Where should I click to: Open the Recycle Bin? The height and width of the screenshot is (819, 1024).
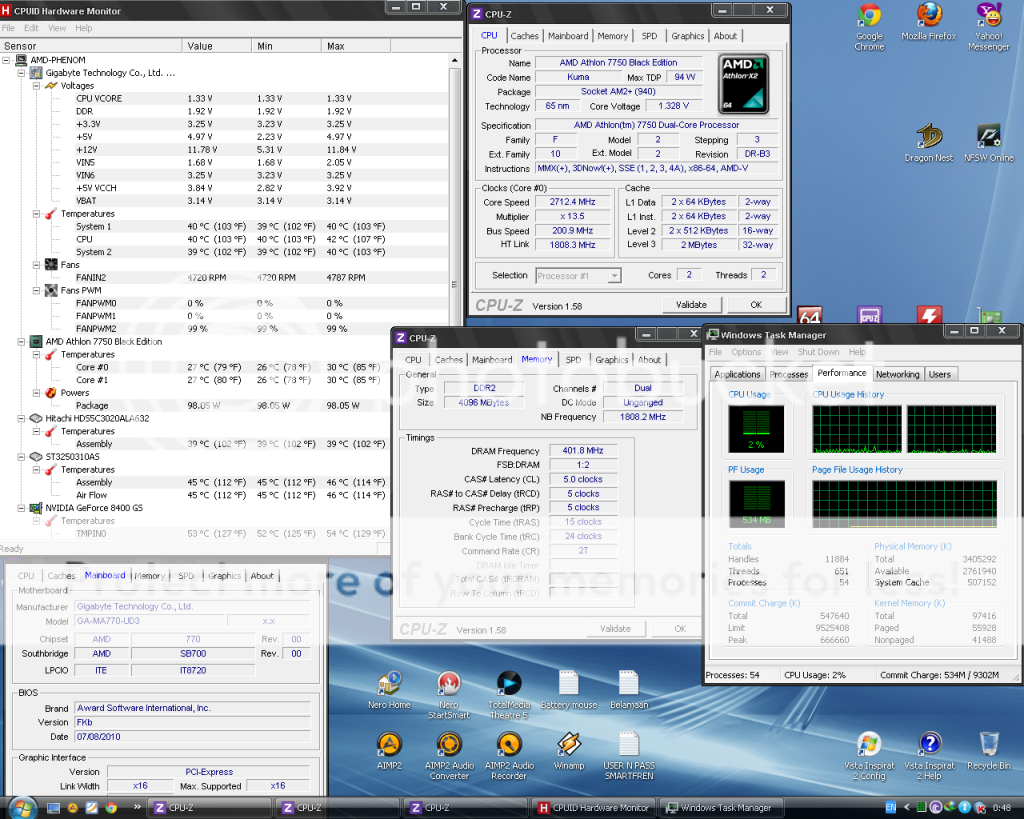point(989,751)
